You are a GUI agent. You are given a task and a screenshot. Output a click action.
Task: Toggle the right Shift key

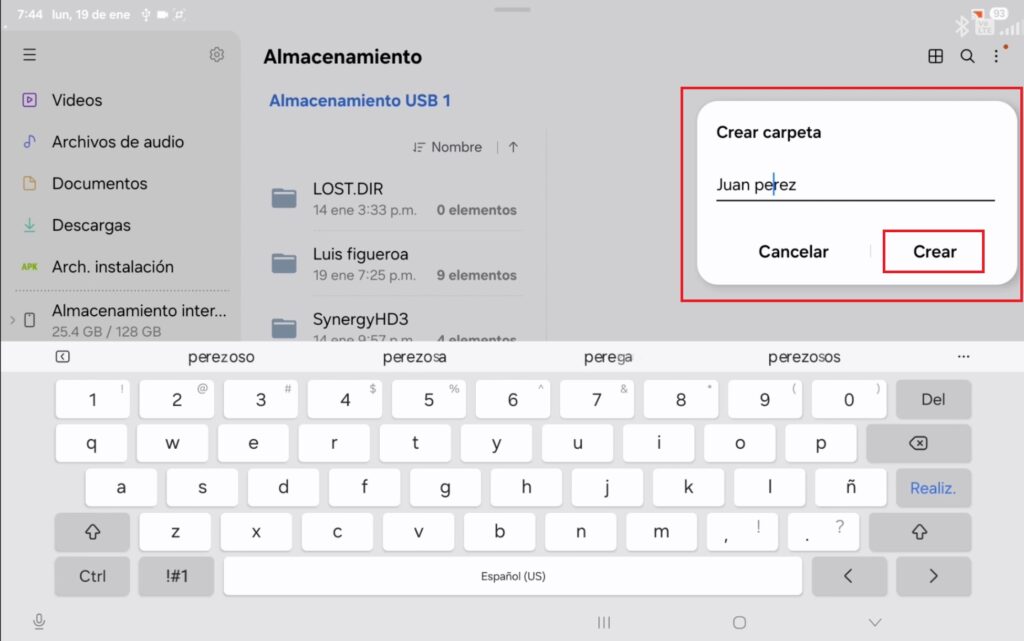click(920, 532)
